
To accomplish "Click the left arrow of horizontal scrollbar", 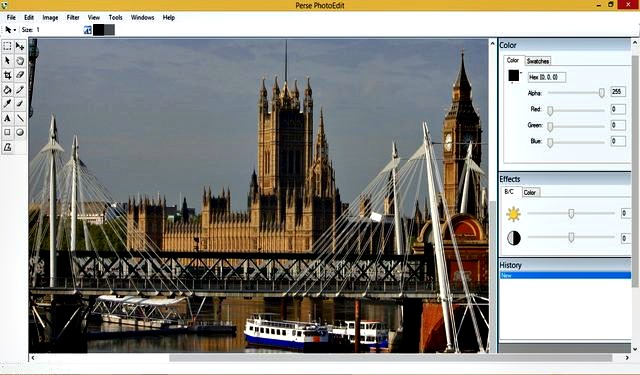I will coord(33,358).
